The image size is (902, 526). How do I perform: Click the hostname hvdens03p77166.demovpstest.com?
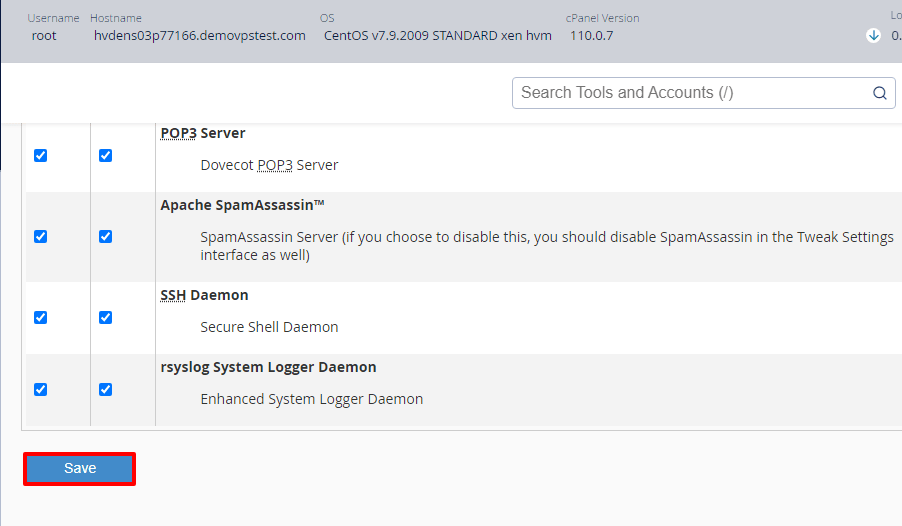pyautogui.click(x=200, y=36)
